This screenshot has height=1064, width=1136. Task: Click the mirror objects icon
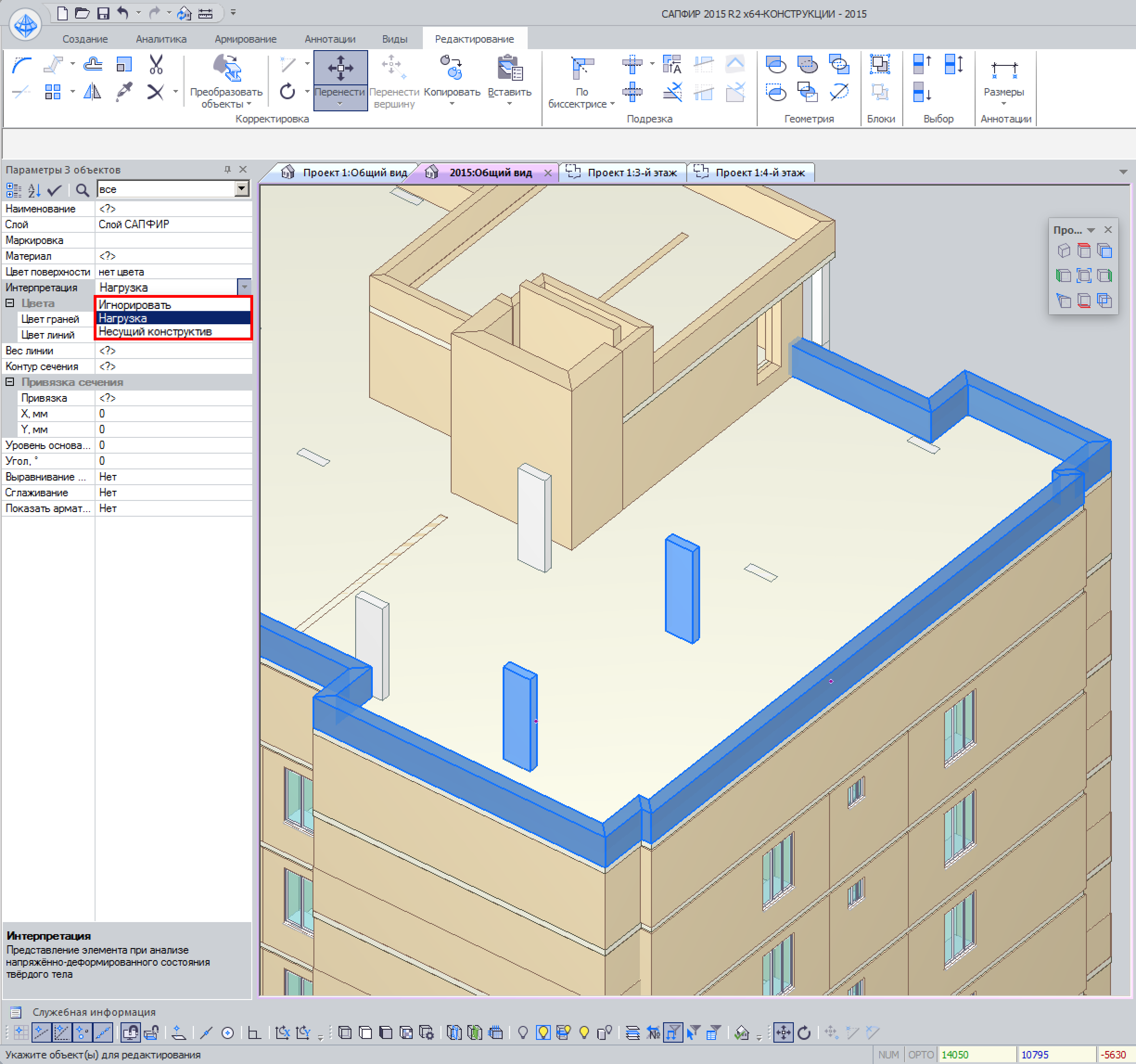[x=92, y=91]
